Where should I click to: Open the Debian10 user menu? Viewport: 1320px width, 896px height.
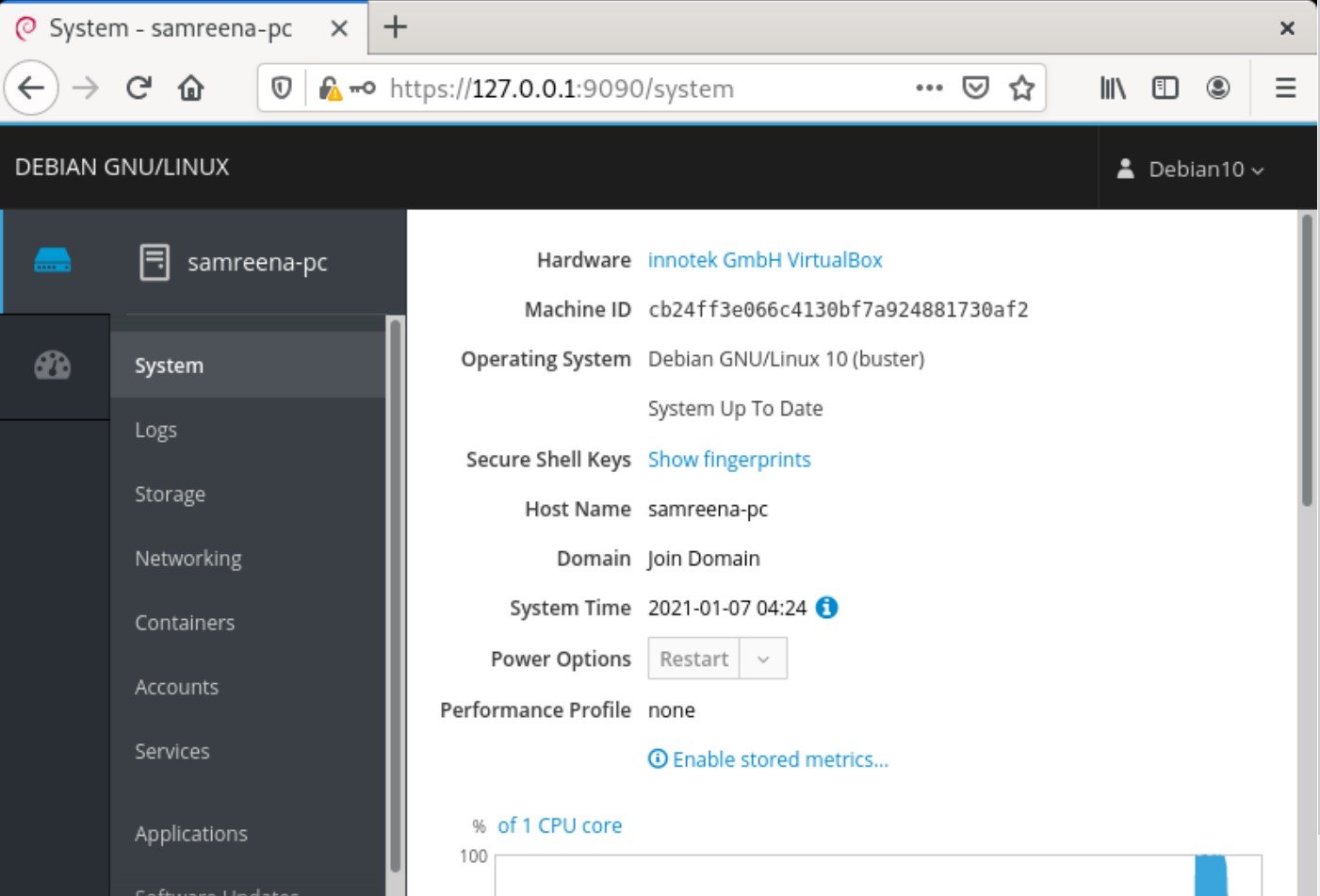click(x=1192, y=170)
